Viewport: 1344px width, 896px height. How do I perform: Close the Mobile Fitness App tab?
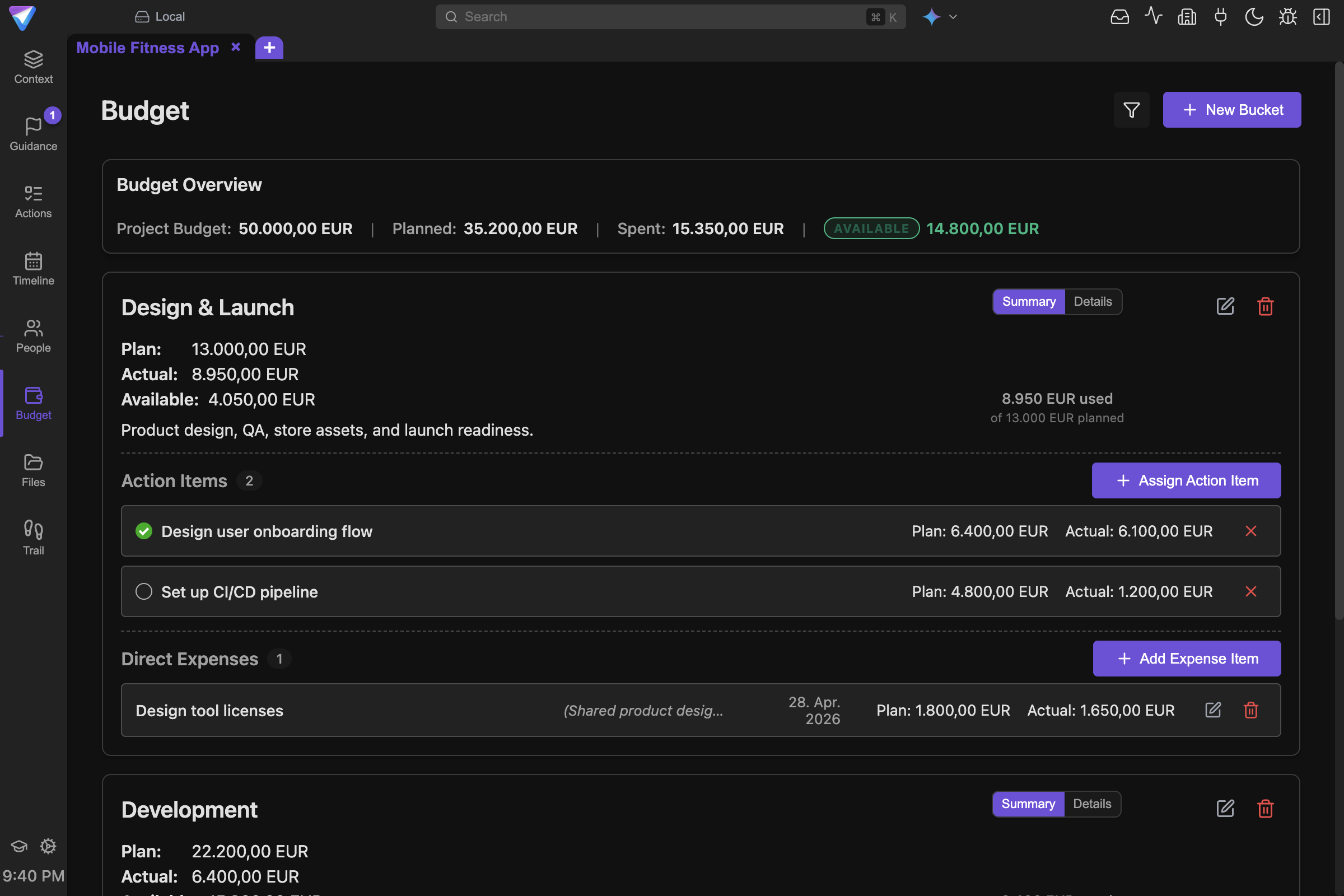pyautogui.click(x=235, y=47)
